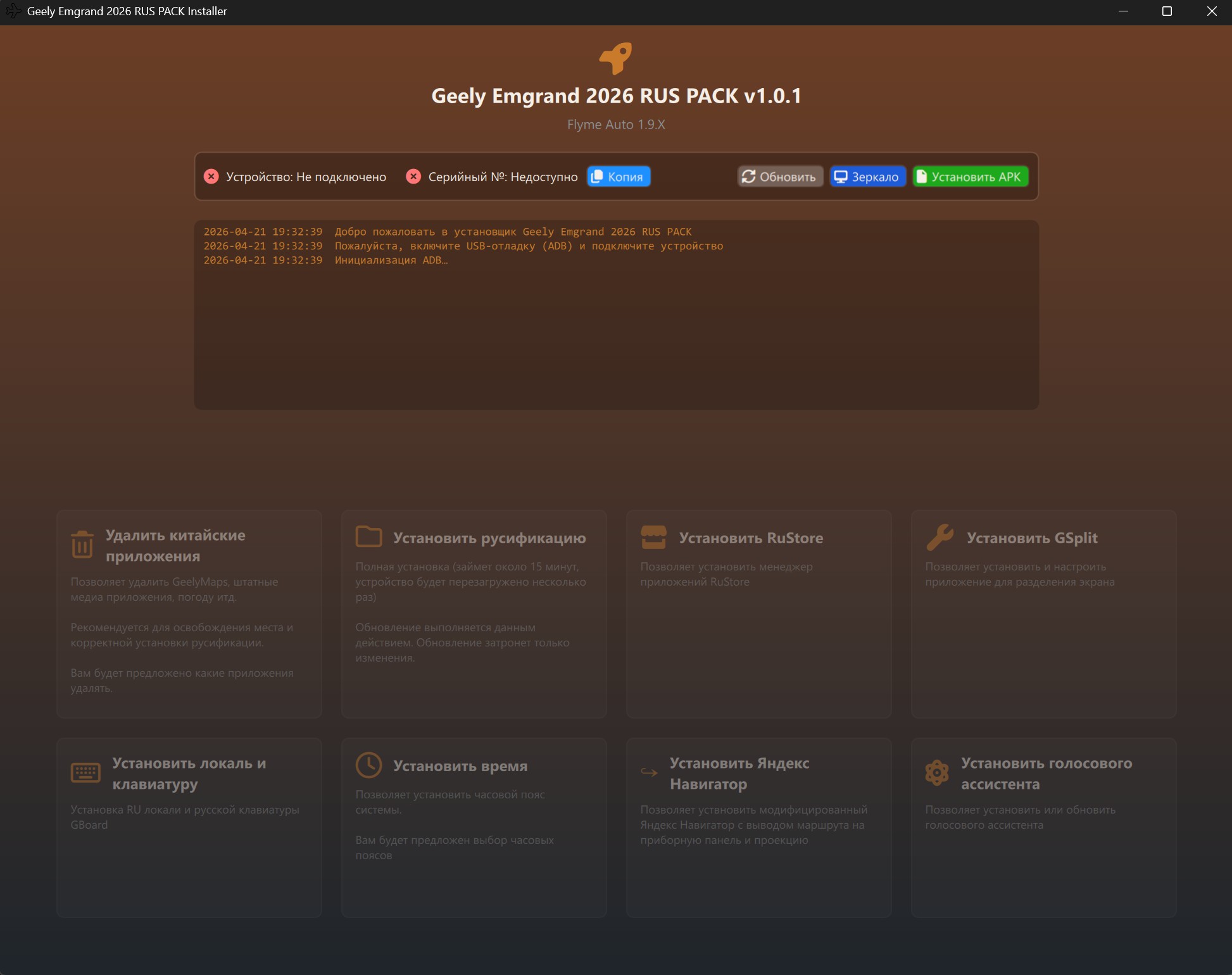Select the Установить GSplit card title
Screen dimensions: 1232x975
(x=1032, y=538)
